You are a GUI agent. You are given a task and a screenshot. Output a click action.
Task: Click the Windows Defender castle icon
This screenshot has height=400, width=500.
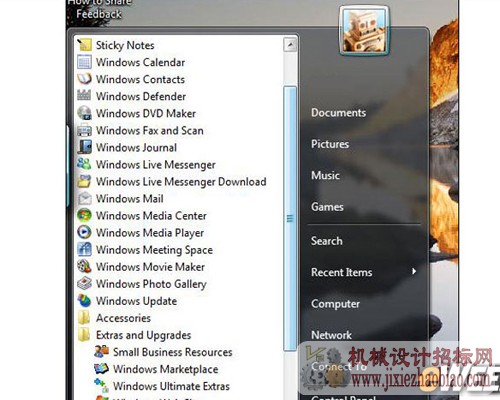[84, 96]
